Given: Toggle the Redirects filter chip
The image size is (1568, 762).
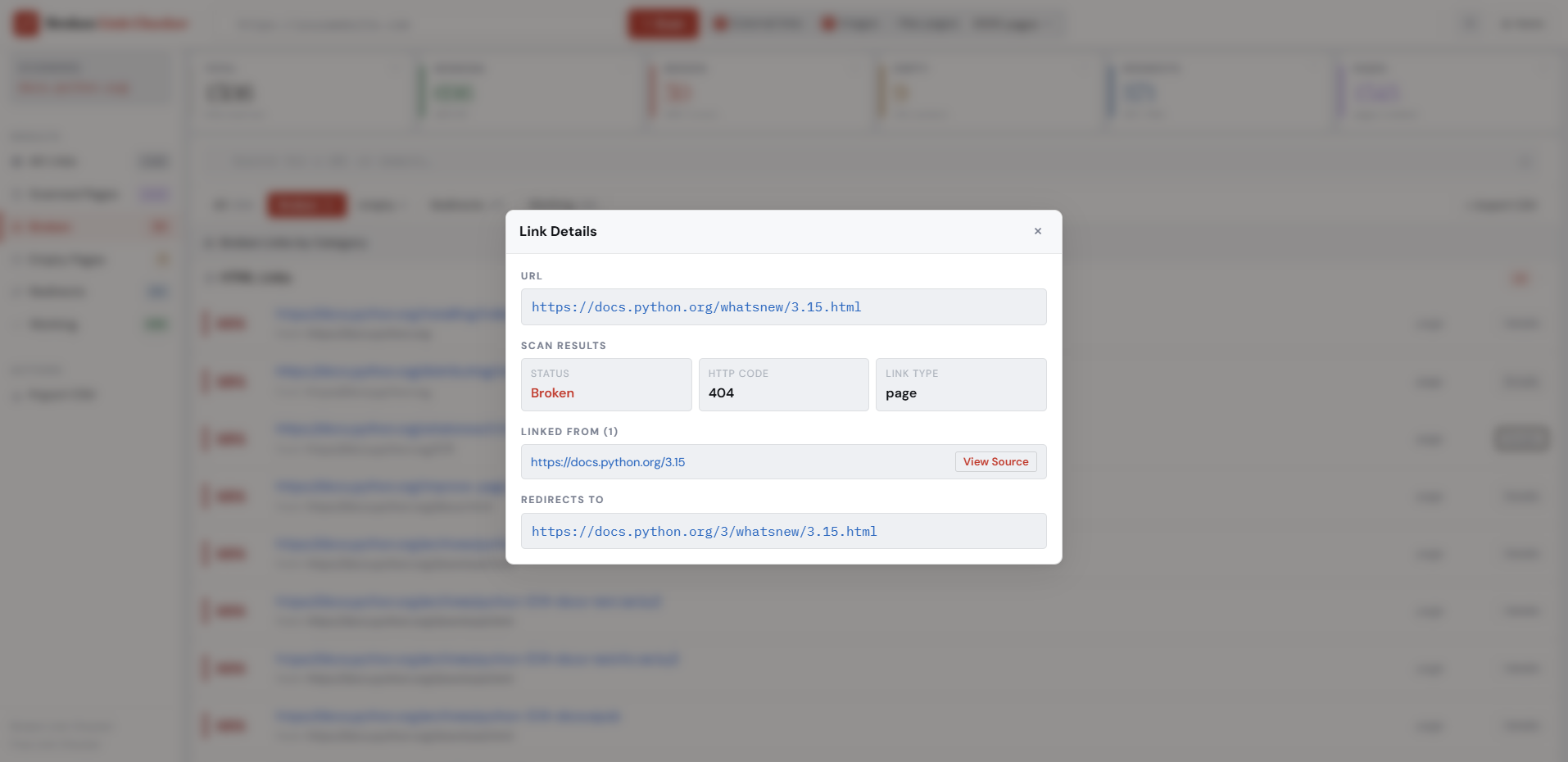Looking at the screenshot, I should tap(461, 205).
